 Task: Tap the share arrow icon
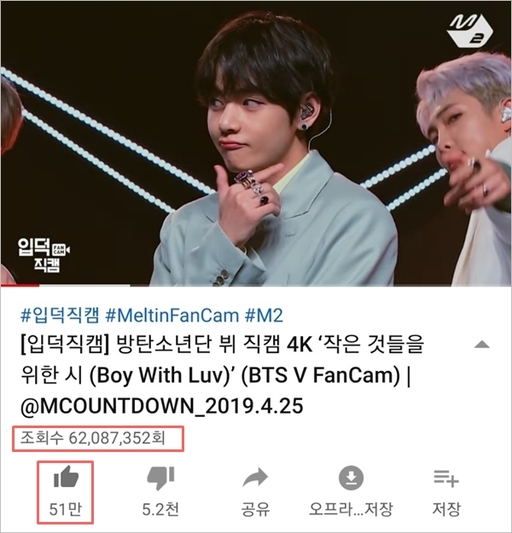coord(255,478)
